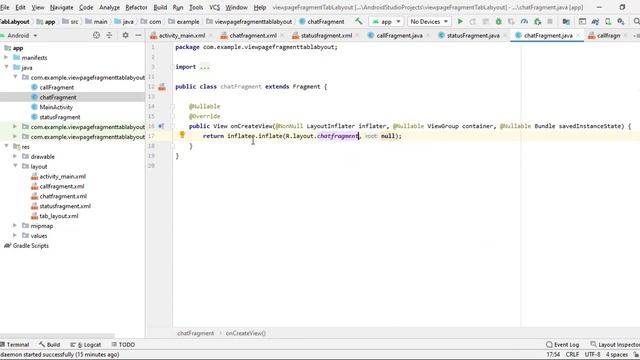
Task: Run the app with green play button
Action: click(460, 21)
